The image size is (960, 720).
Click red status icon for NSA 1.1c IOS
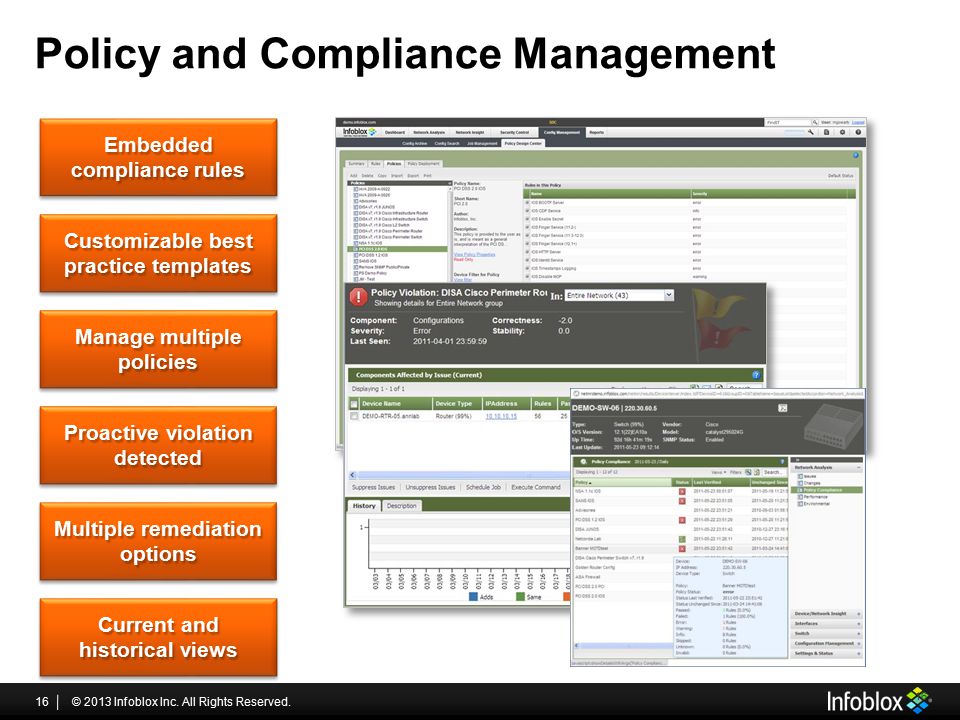coord(682,492)
